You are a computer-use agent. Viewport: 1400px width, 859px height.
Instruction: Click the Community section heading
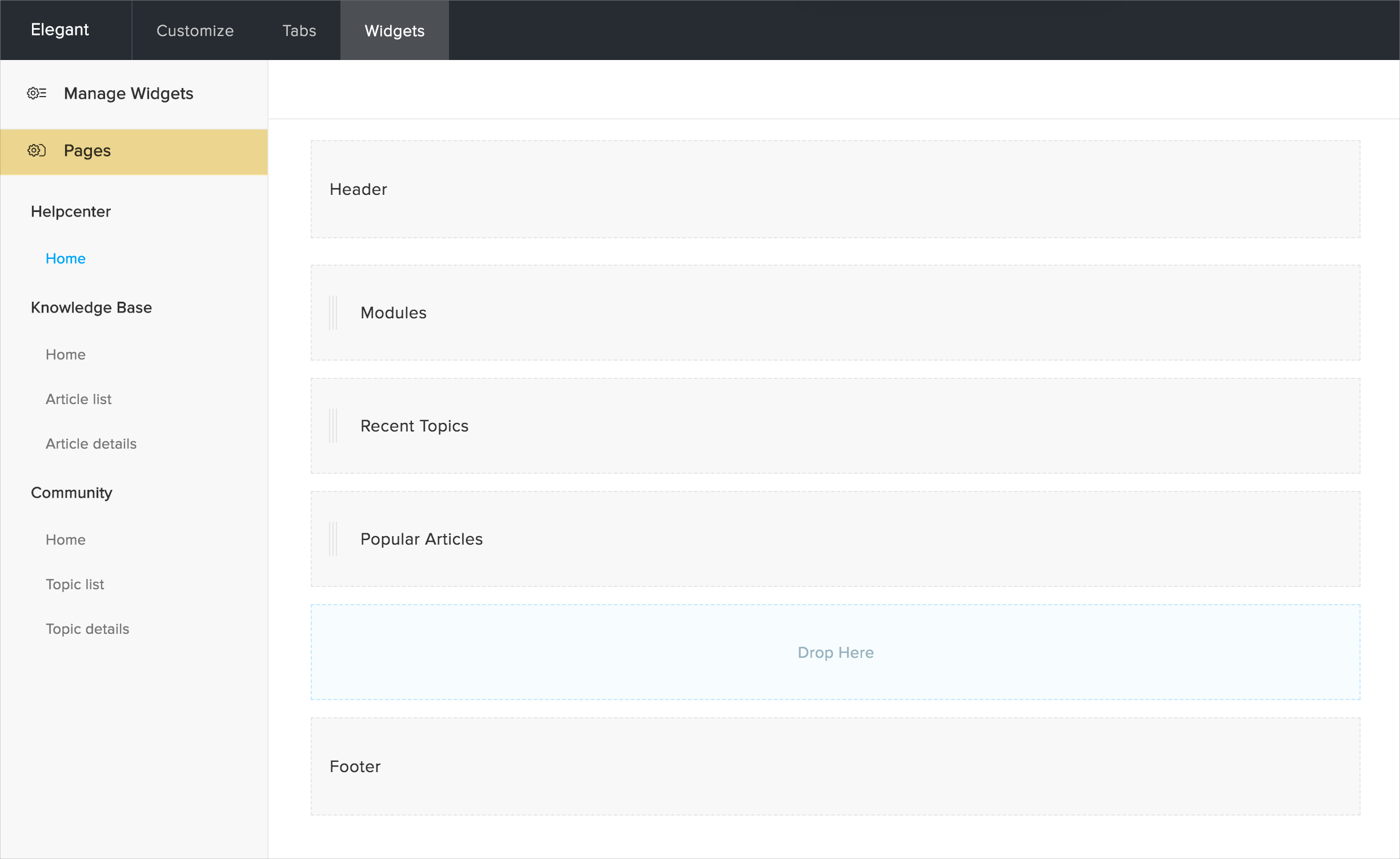coord(71,493)
